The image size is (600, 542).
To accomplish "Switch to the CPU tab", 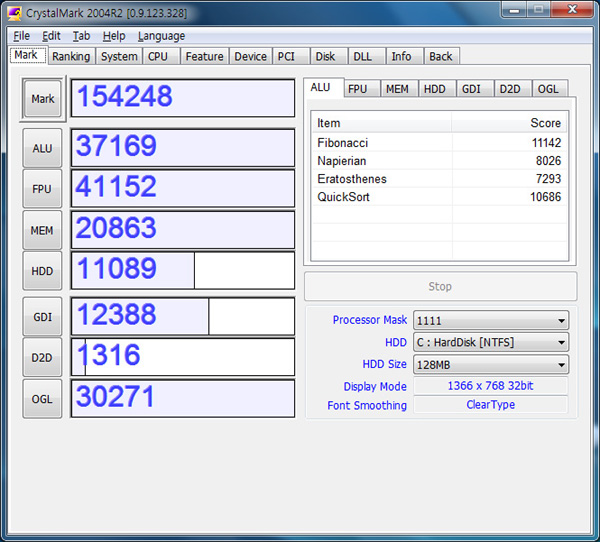I will click(158, 57).
